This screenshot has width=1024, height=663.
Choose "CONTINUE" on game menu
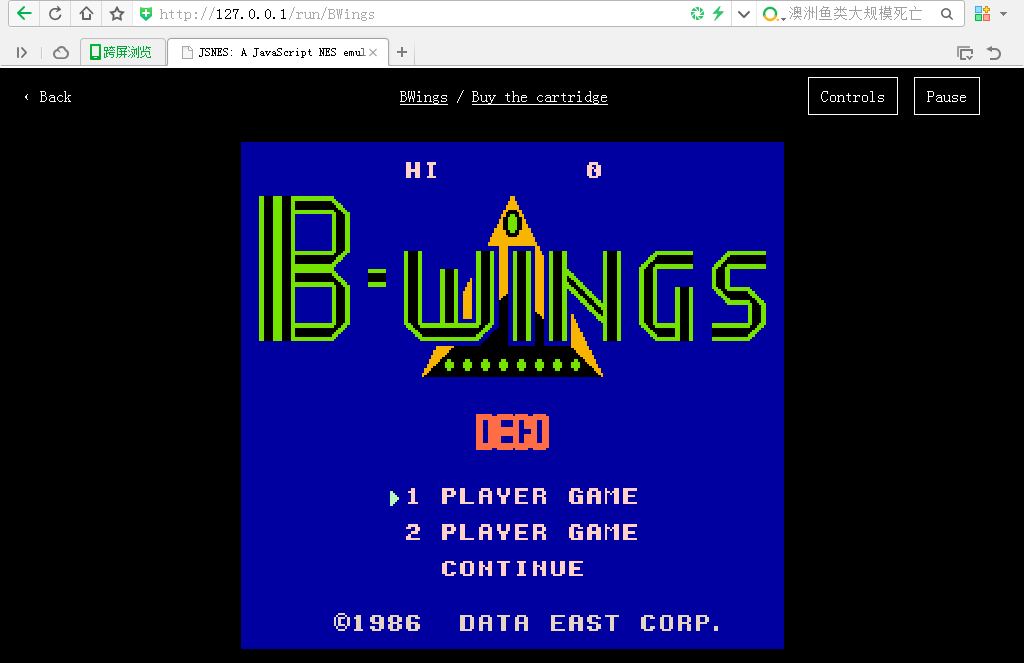click(x=513, y=568)
